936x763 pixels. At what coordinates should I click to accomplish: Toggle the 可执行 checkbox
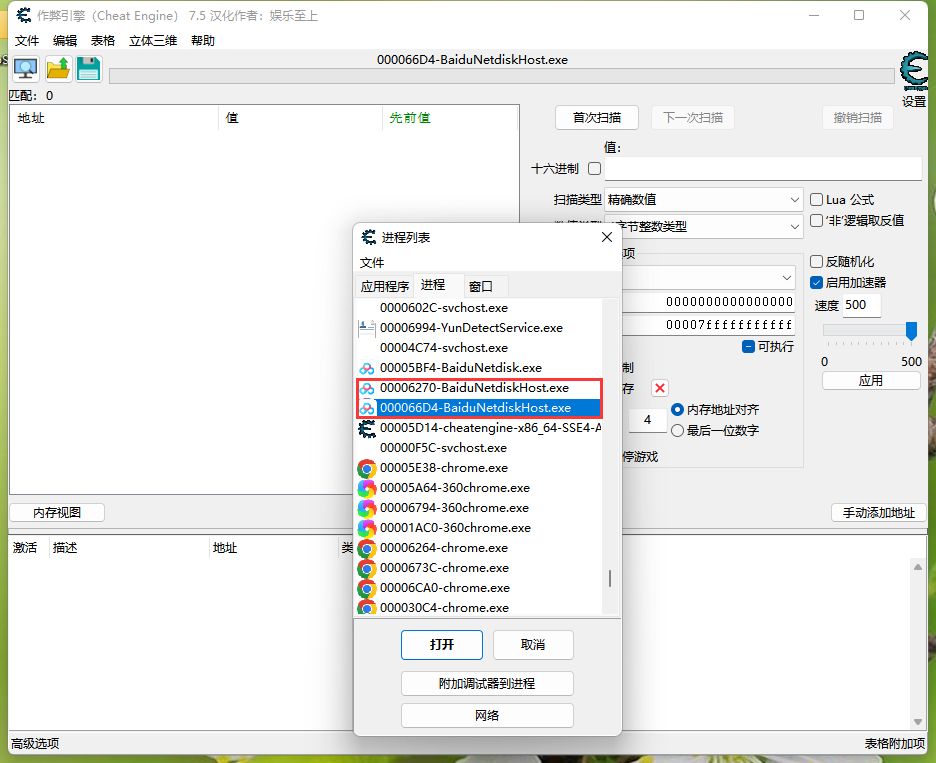pos(749,346)
